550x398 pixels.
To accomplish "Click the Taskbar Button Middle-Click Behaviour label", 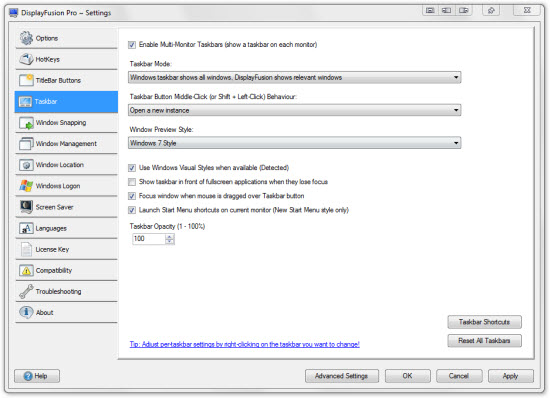I will click(213, 96).
